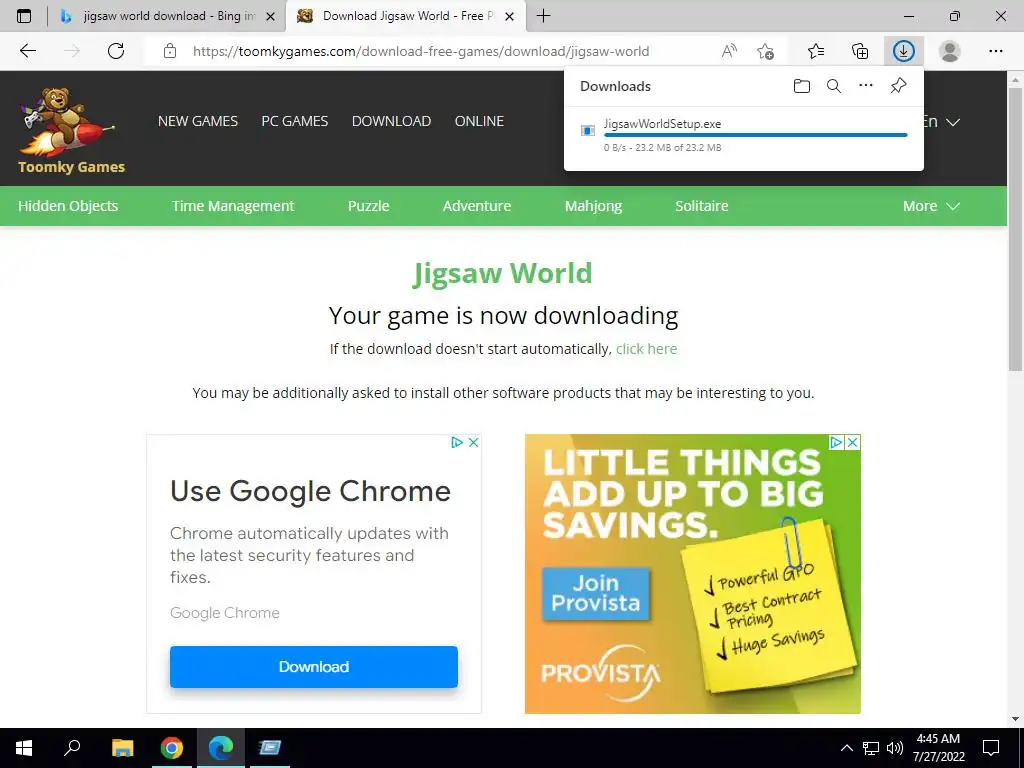This screenshot has width=1024, height=768.
Task: Open downloads folder icon in Downloads panel
Action: [802, 86]
